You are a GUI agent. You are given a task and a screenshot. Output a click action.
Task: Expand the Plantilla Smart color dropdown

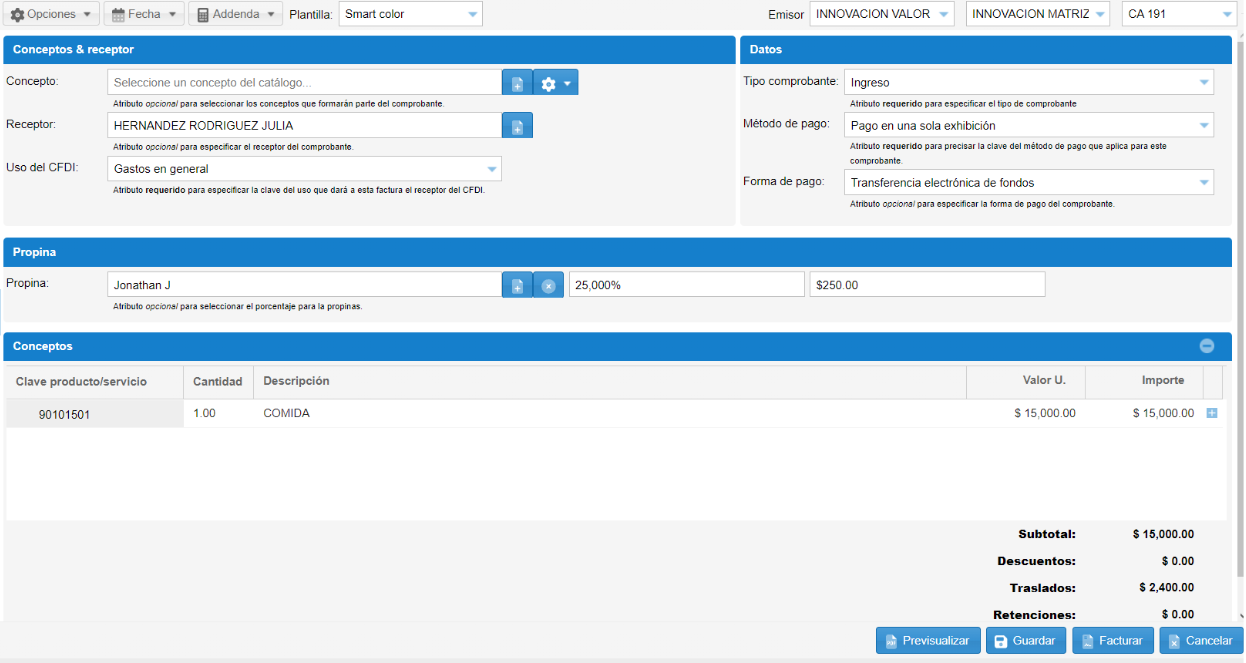[411, 14]
